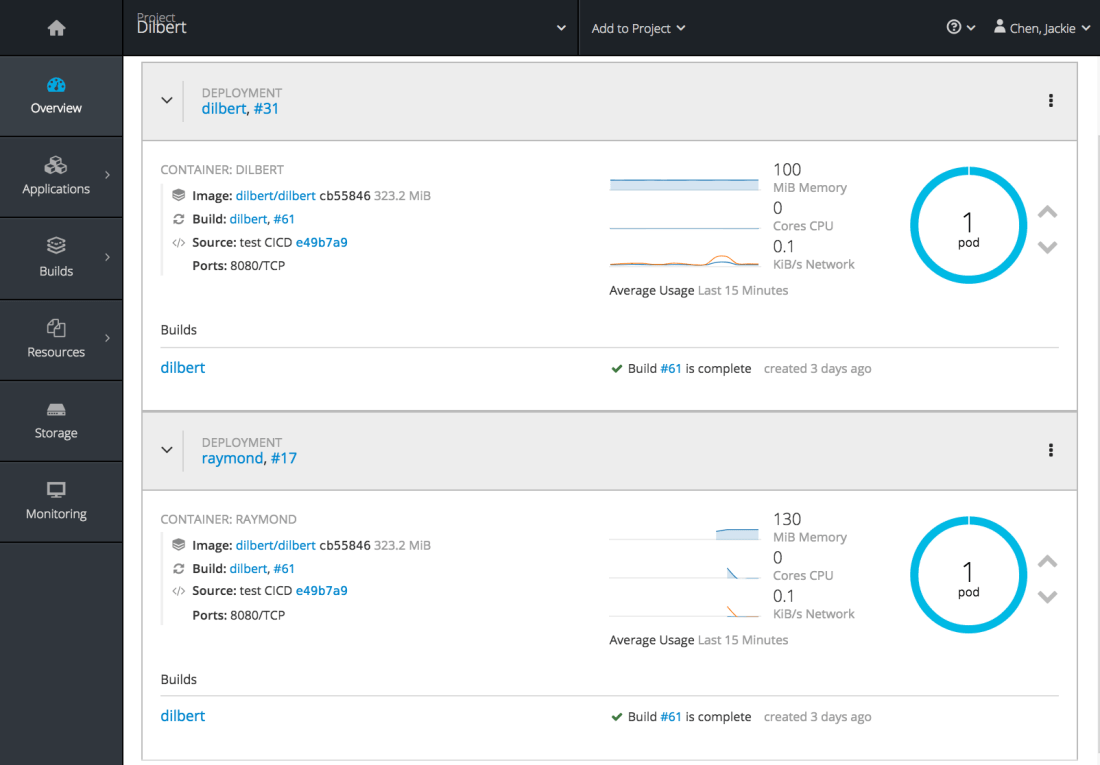
Task: Expand the Resources sidebar menu
Action: pyautogui.click(x=56, y=338)
